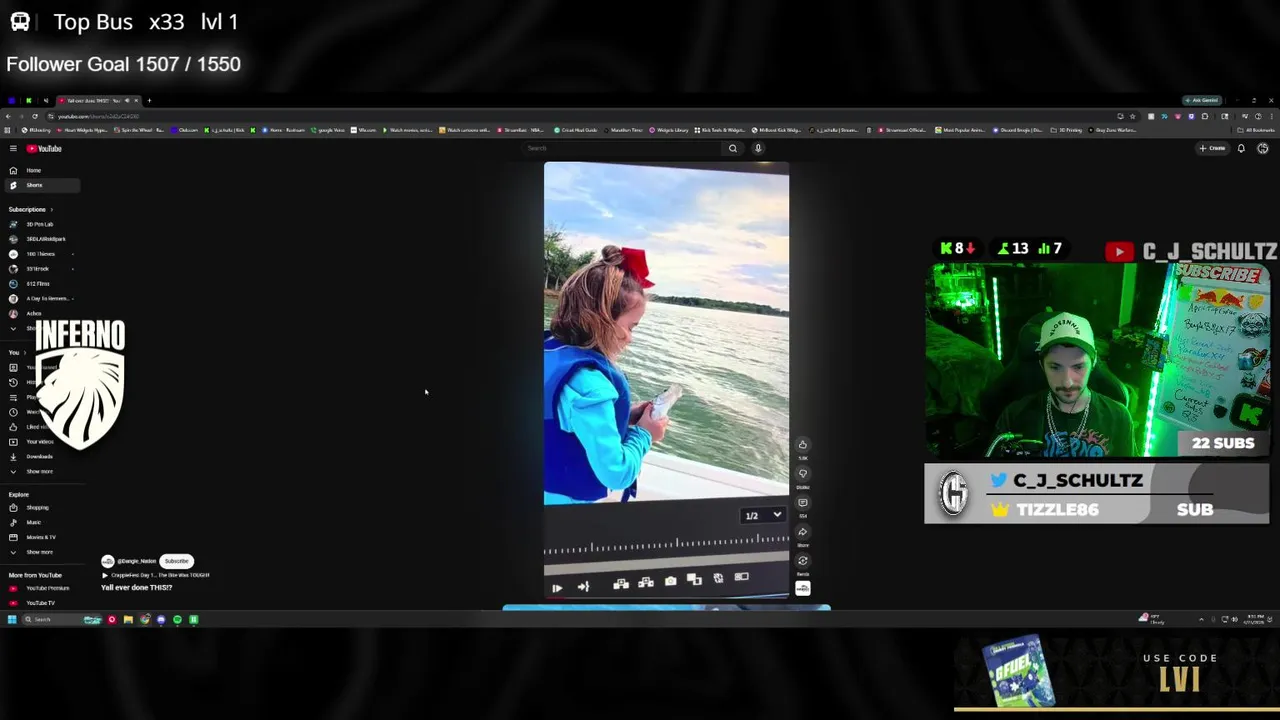Click the taskbar Search box

pos(62,620)
